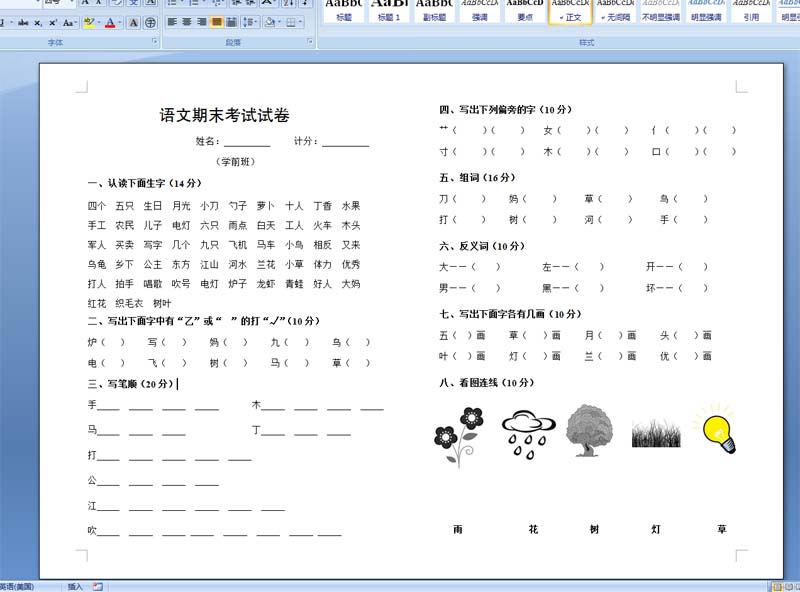Click the title 语文期末考试试卷
Screen dimensions: 800x592
(x=224, y=115)
